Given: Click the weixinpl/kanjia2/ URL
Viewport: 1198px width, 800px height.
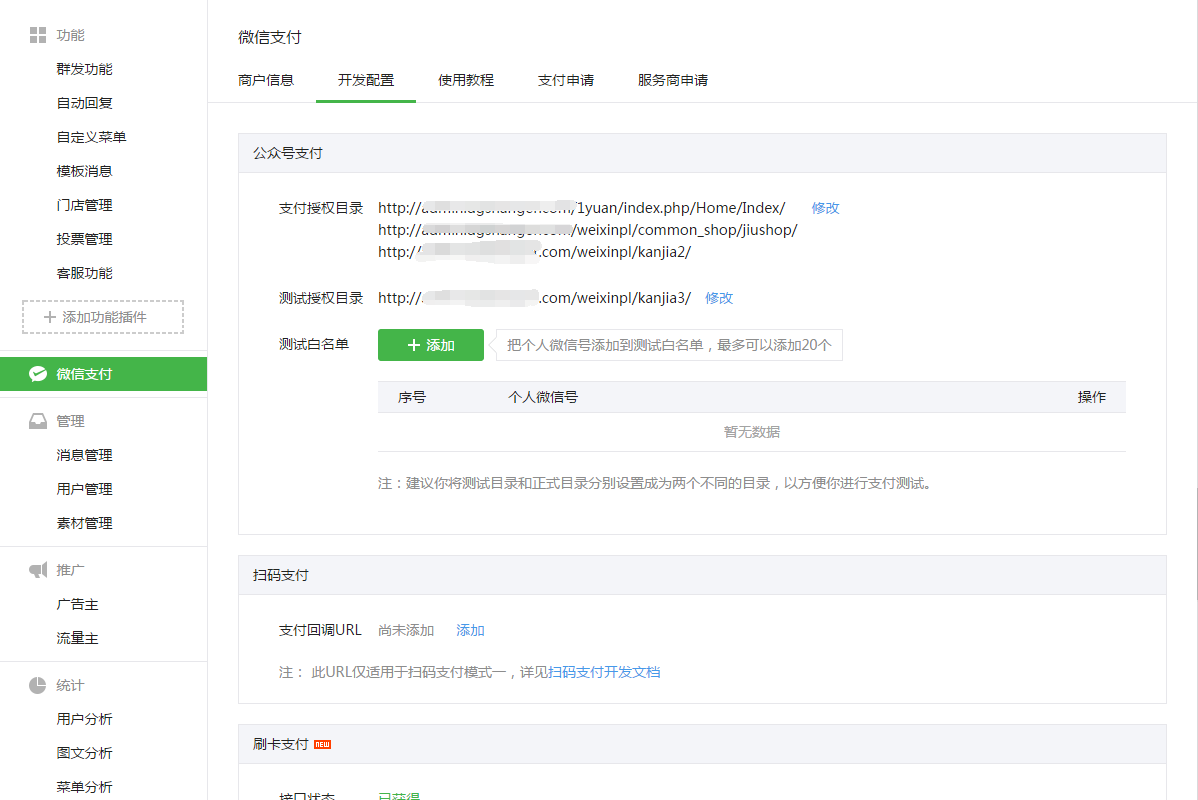Looking at the screenshot, I should tap(535, 252).
